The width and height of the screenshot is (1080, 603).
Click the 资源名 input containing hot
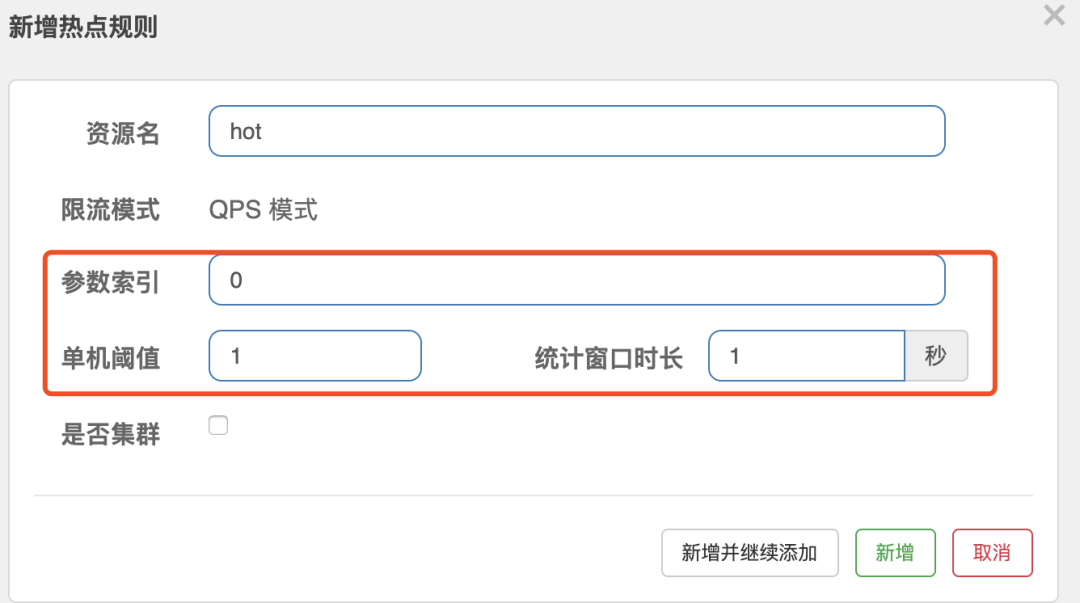[577, 131]
